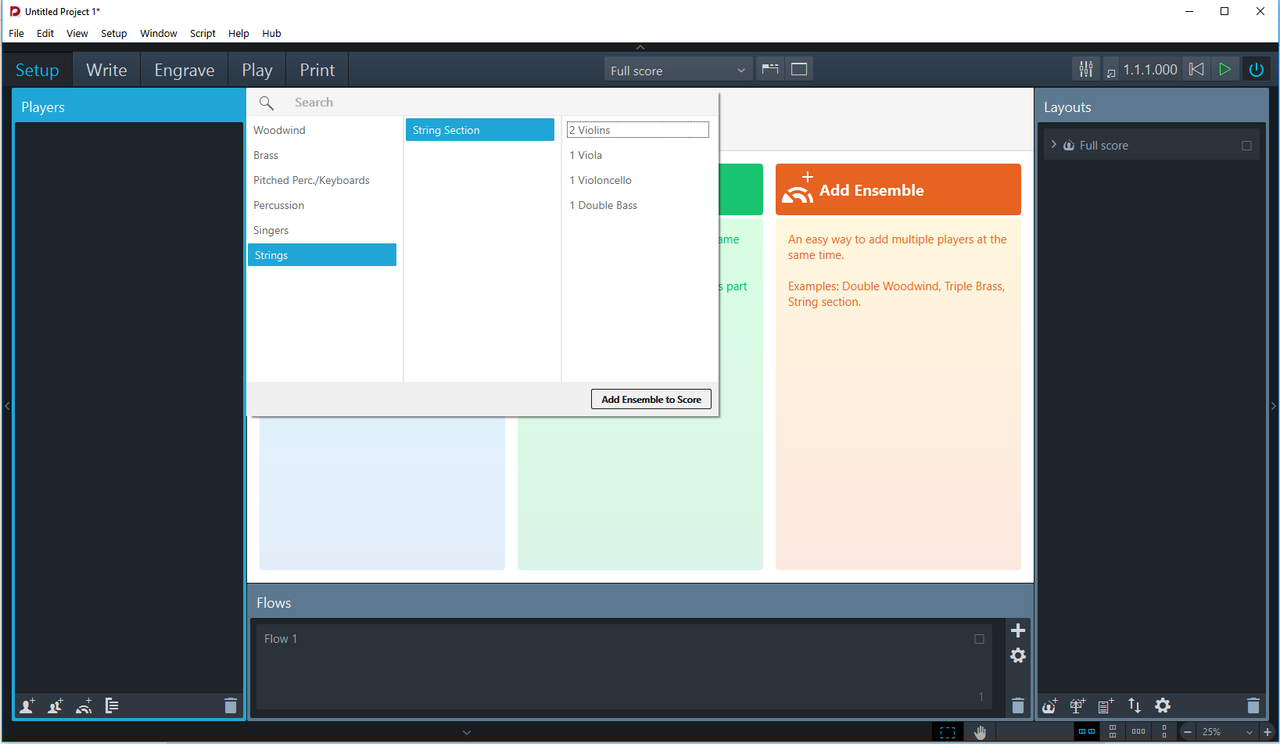This screenshot has width=1280, height=744.
Task: Click the Add Section Player icon
Action: [56, 706]
